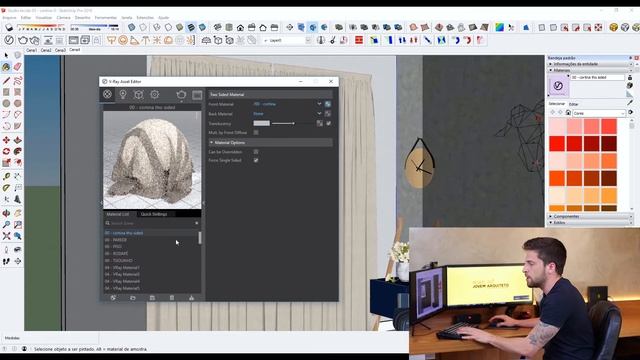The image size is (640, 360).
Task: Toggle the Translucency checkbox
Action: tap(329, 123)
